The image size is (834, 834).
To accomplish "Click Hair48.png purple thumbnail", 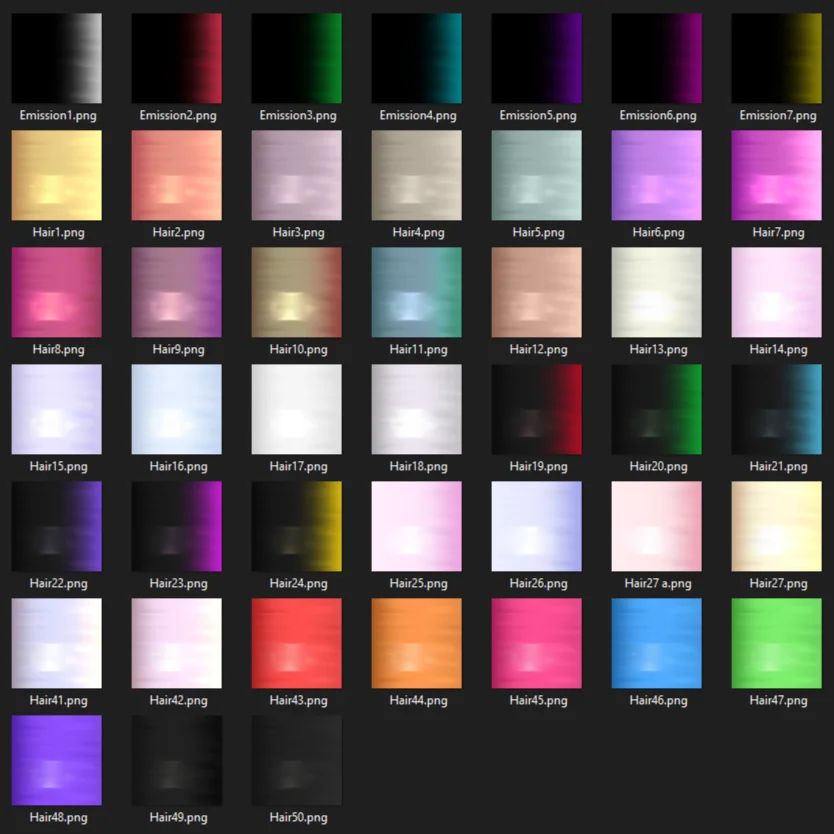I will (57, 760).
